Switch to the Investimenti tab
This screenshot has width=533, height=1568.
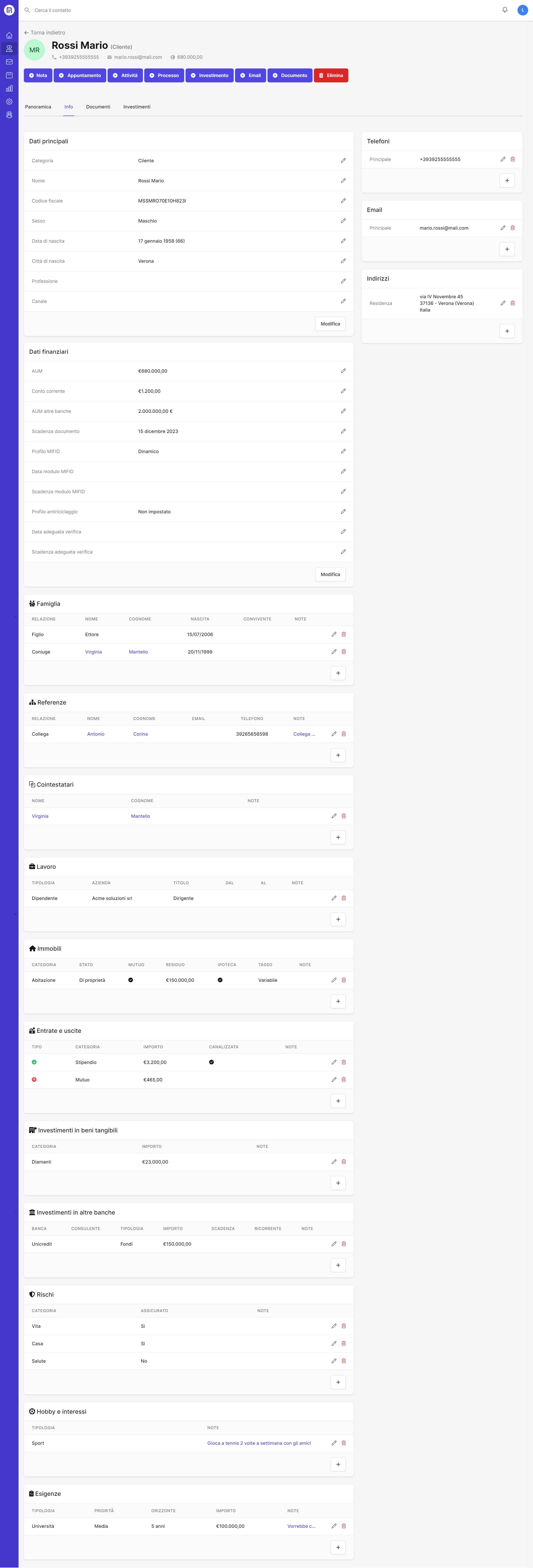pos(137,106)
